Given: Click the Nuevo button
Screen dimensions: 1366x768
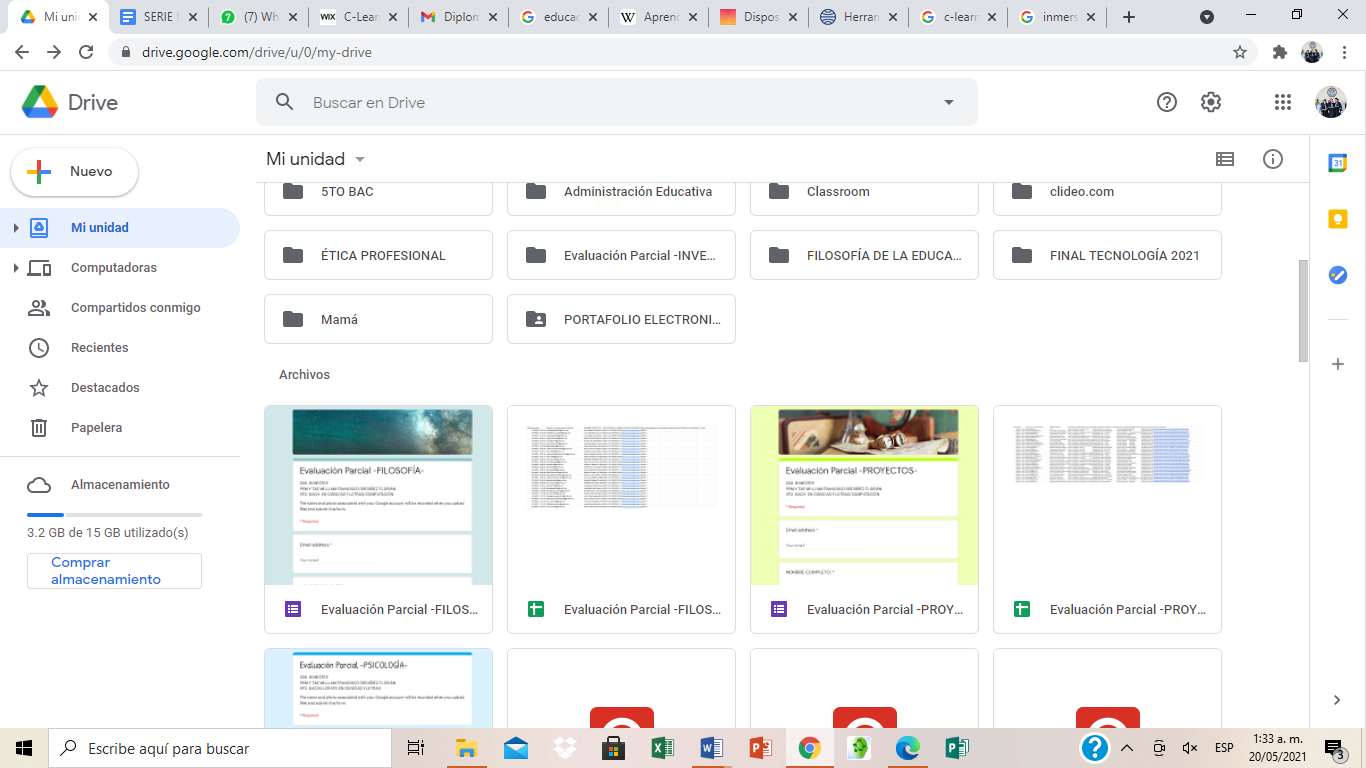Looking at the screenshot, I should click(74, 172).
